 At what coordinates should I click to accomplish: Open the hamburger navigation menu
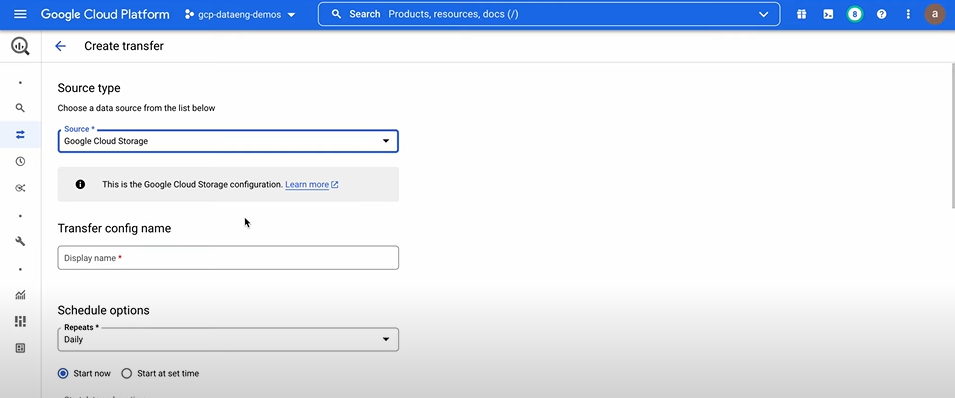coord(20,14)
